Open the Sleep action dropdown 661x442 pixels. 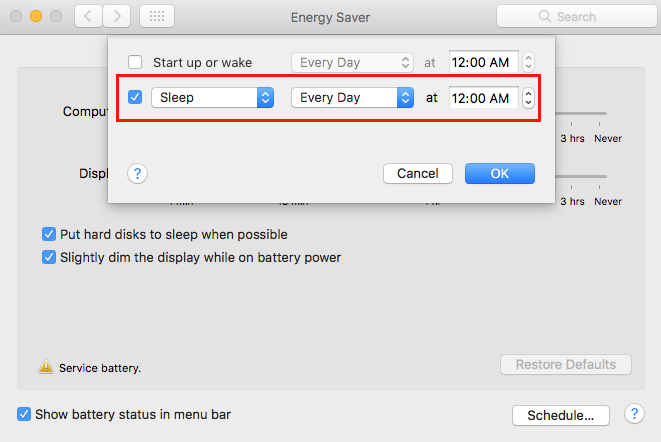pyautogui.click(x=212, y=98)
